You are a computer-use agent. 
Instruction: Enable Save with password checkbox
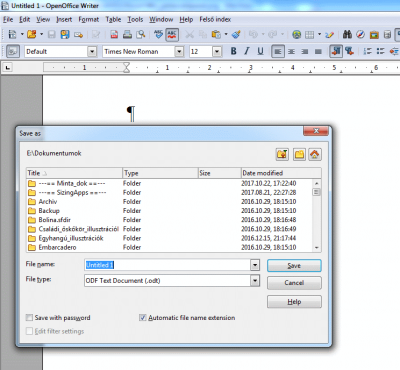(29, 317)
